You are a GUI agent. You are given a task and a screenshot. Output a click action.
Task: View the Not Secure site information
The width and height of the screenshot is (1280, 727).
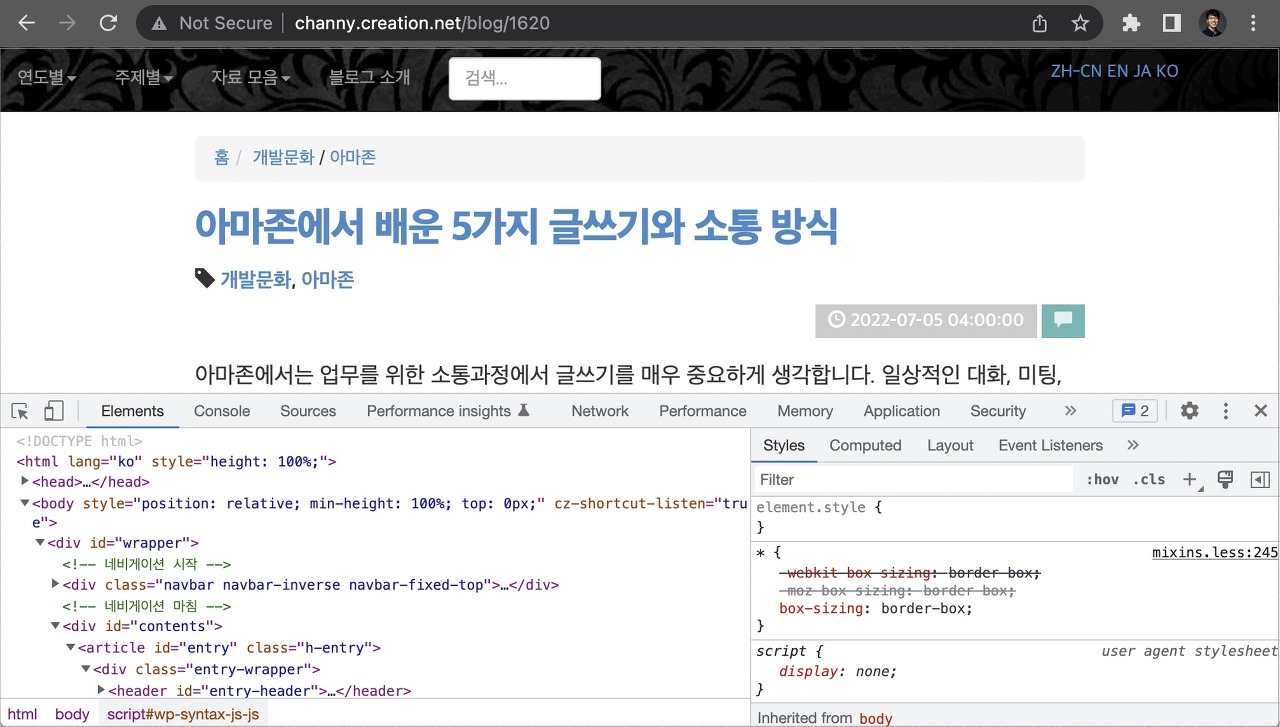pyautogui.click(x=212, y=23)
